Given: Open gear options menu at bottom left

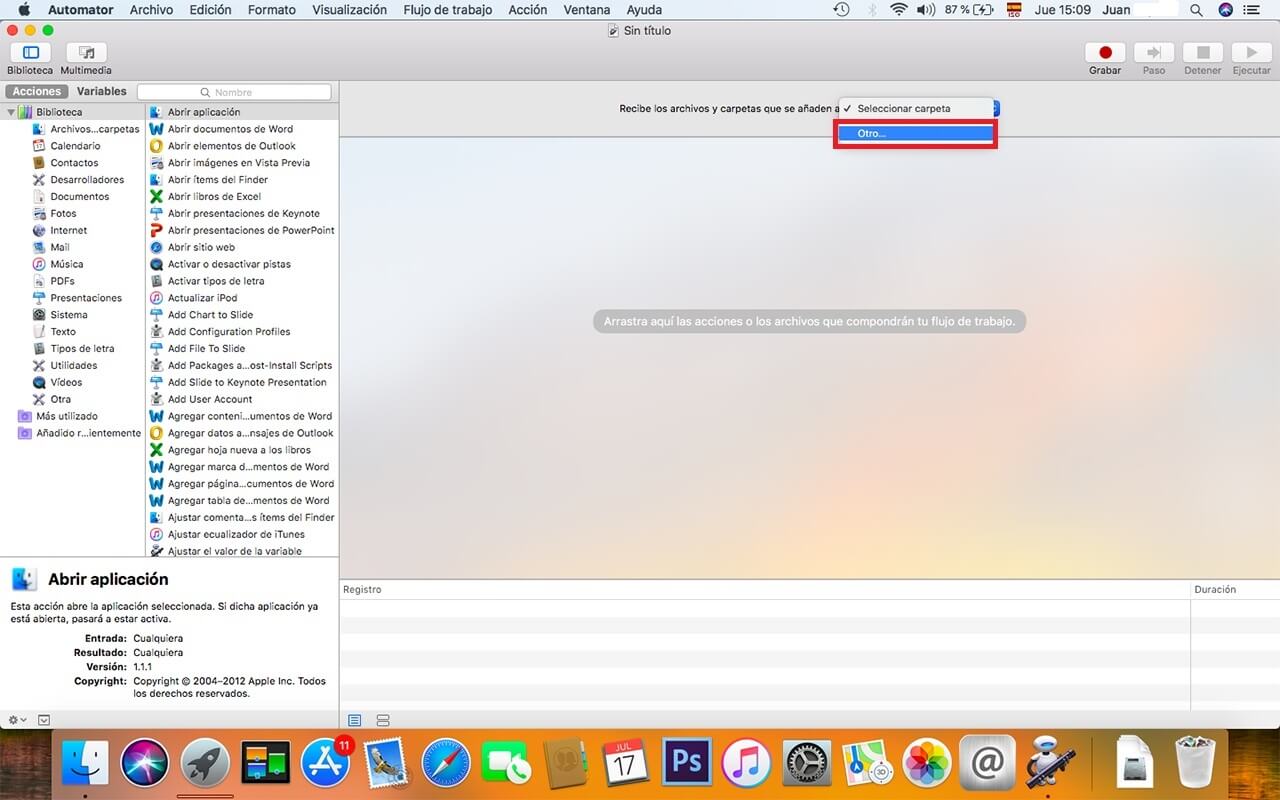Looking at the screenshot, I should point(18,720).
